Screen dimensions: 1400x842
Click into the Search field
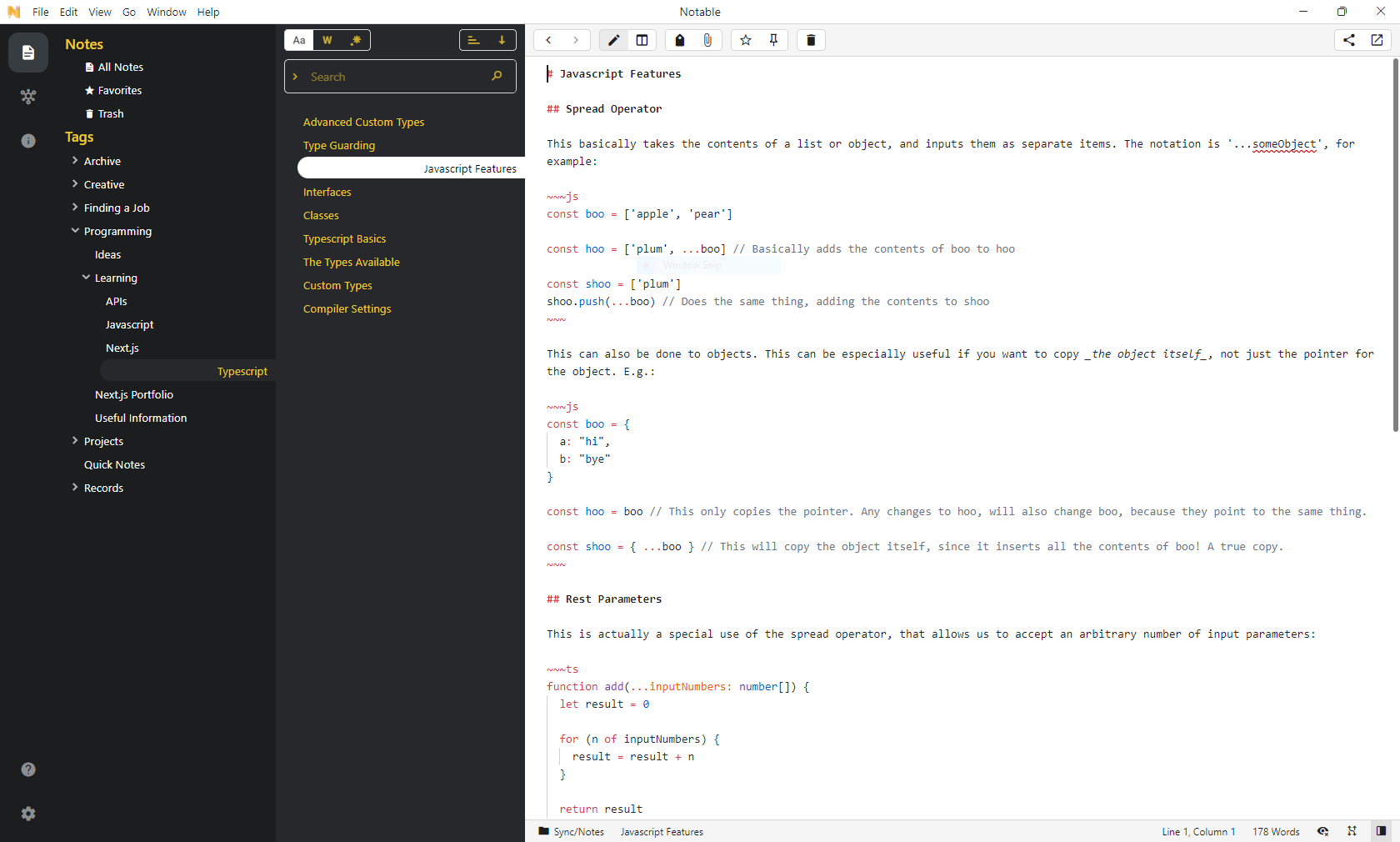(399, 76)
